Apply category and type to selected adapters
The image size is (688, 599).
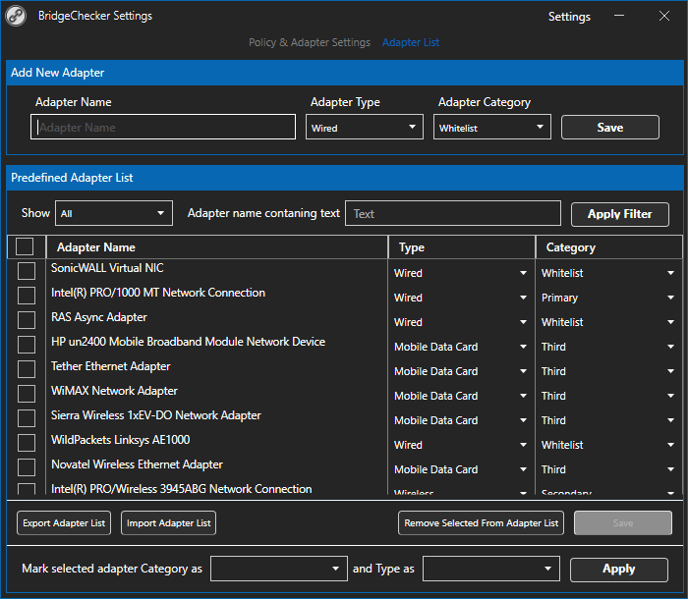tap(619, 569)
